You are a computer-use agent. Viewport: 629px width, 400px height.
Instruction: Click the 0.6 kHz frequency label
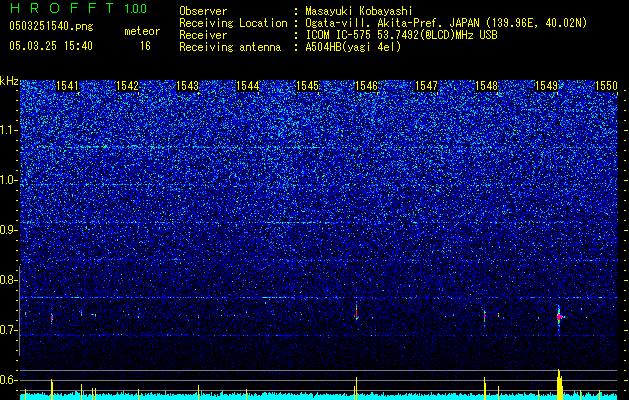9,380
